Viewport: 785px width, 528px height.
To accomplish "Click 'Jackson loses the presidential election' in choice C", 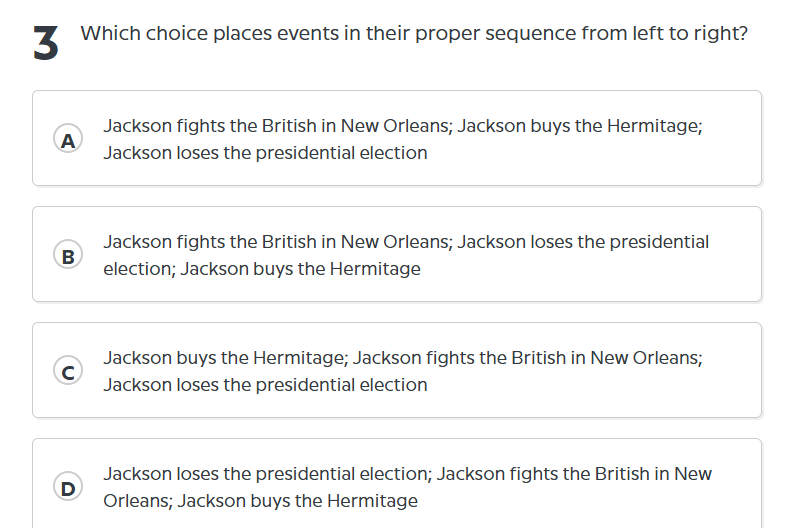I will [265, 385].
